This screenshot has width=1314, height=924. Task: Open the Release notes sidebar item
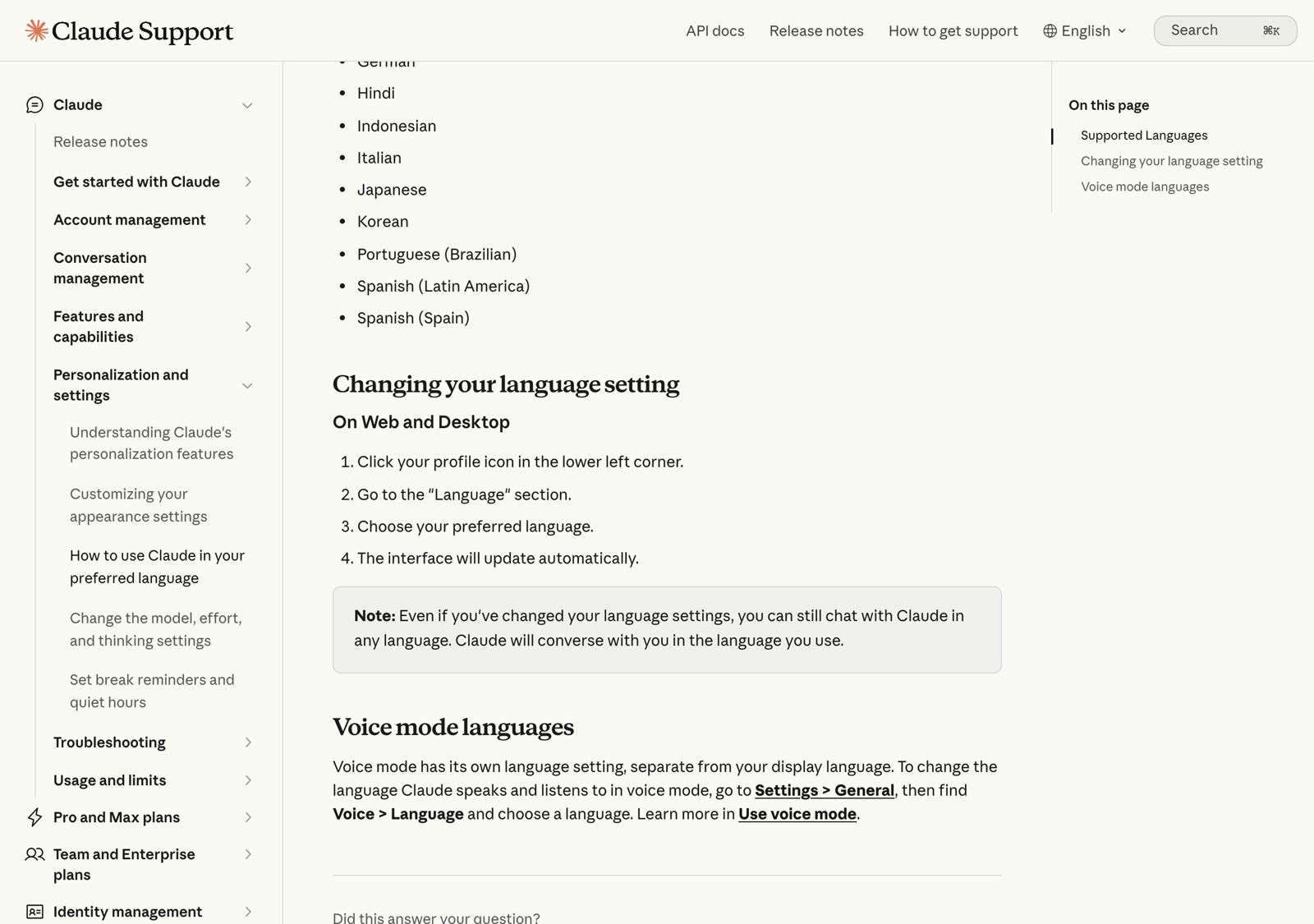point(100,142)
